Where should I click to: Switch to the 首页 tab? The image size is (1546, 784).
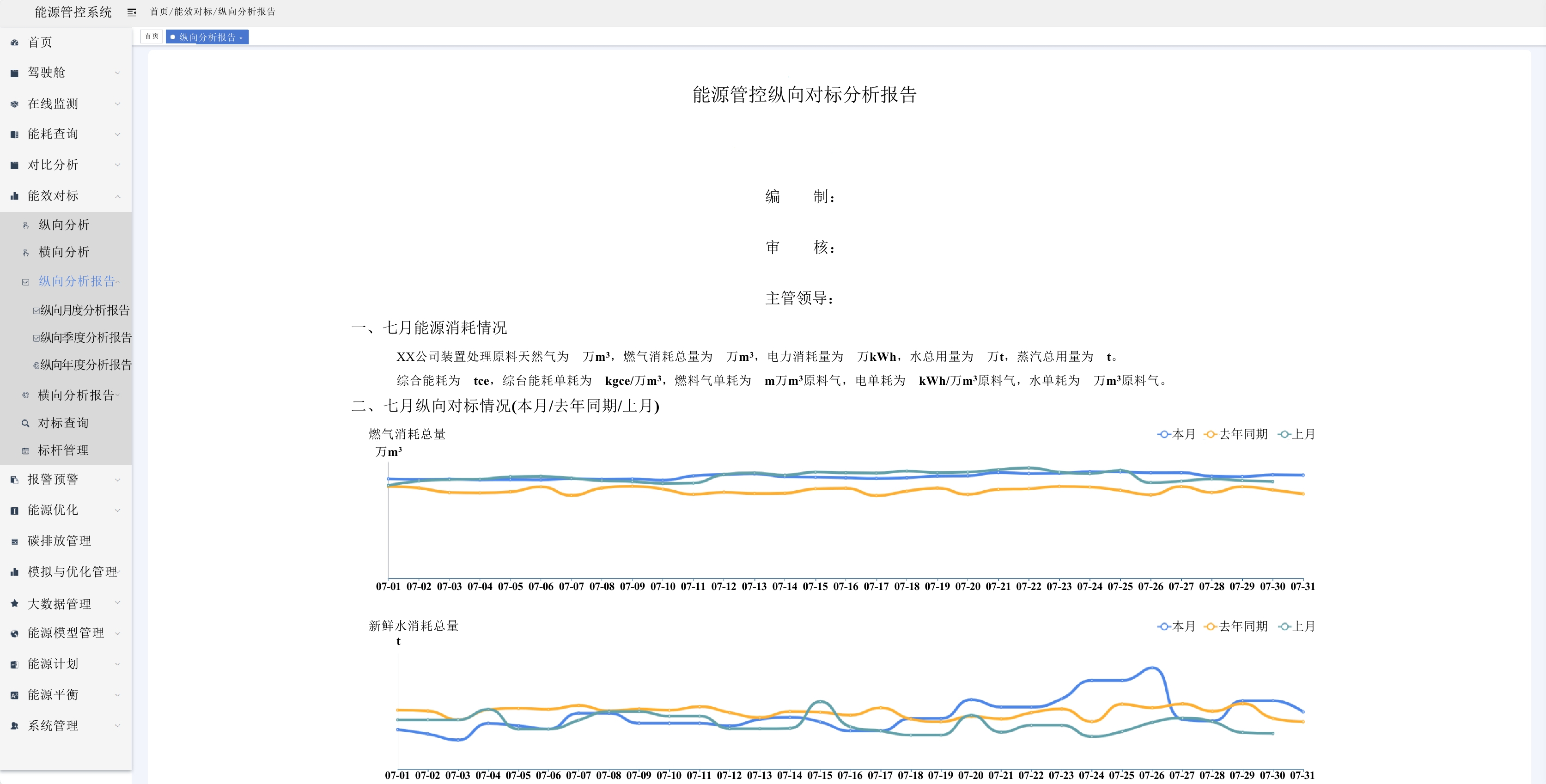152,36
